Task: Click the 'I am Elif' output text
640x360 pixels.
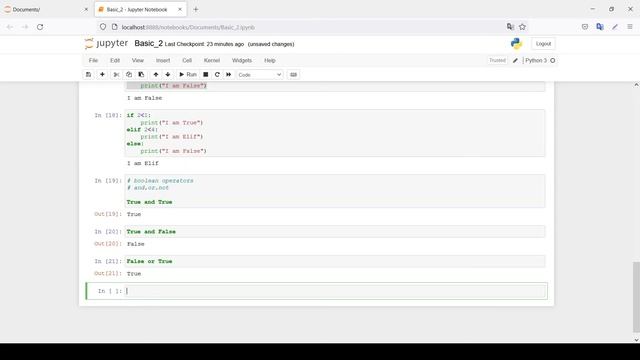Action: click(x=143, y=163)
